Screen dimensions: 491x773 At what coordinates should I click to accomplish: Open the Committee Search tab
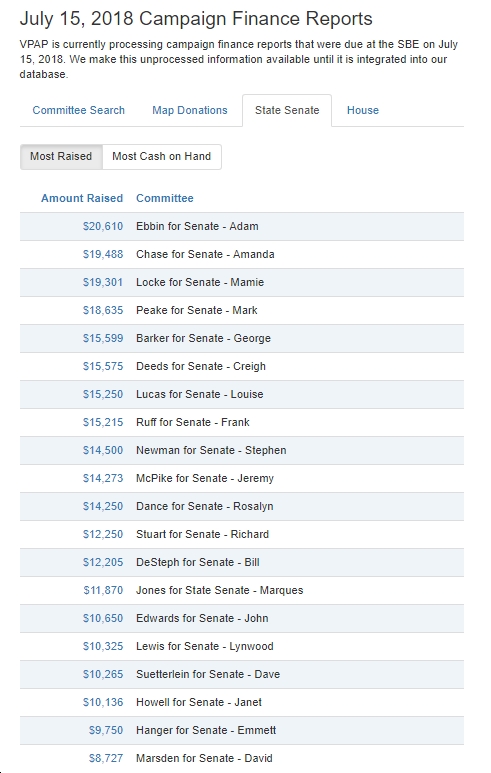pyautogui.click(x=78, y=110)
